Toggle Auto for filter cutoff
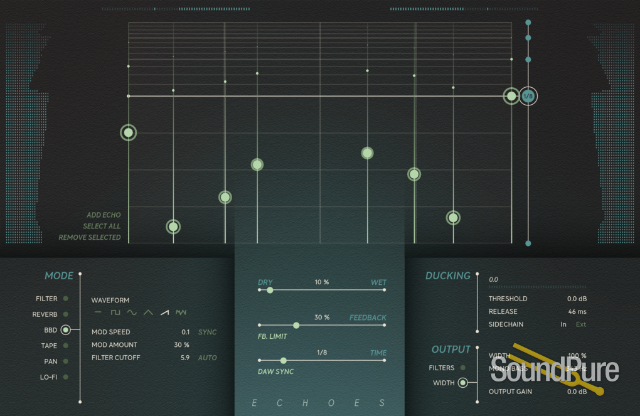640x416 pixels. [208, 357]
